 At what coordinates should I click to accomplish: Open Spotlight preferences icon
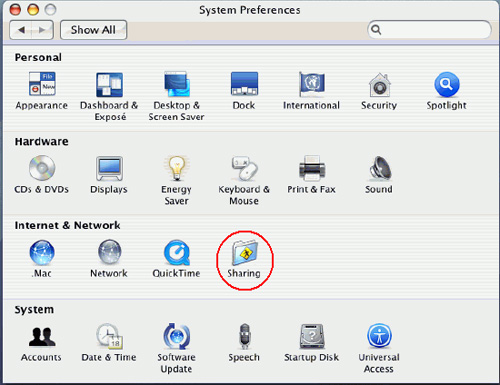point(447,84)
